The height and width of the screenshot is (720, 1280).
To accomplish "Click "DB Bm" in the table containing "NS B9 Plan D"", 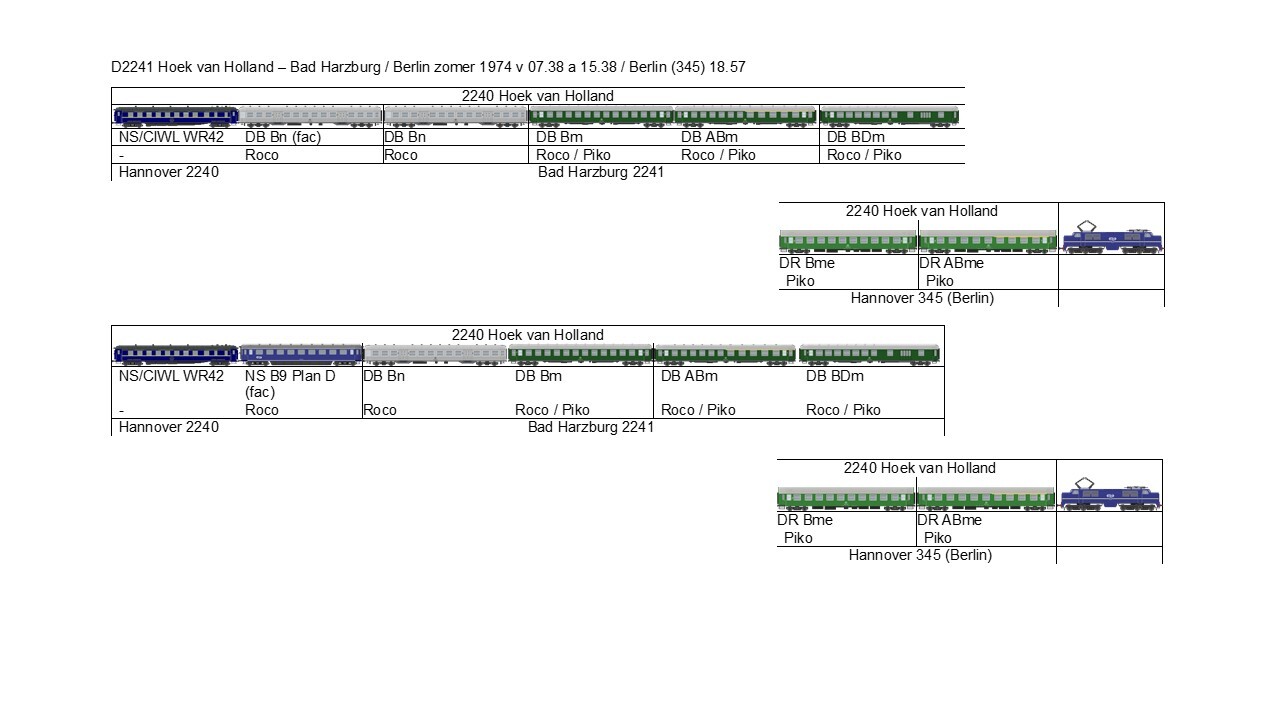I will (x=538, y=376).
